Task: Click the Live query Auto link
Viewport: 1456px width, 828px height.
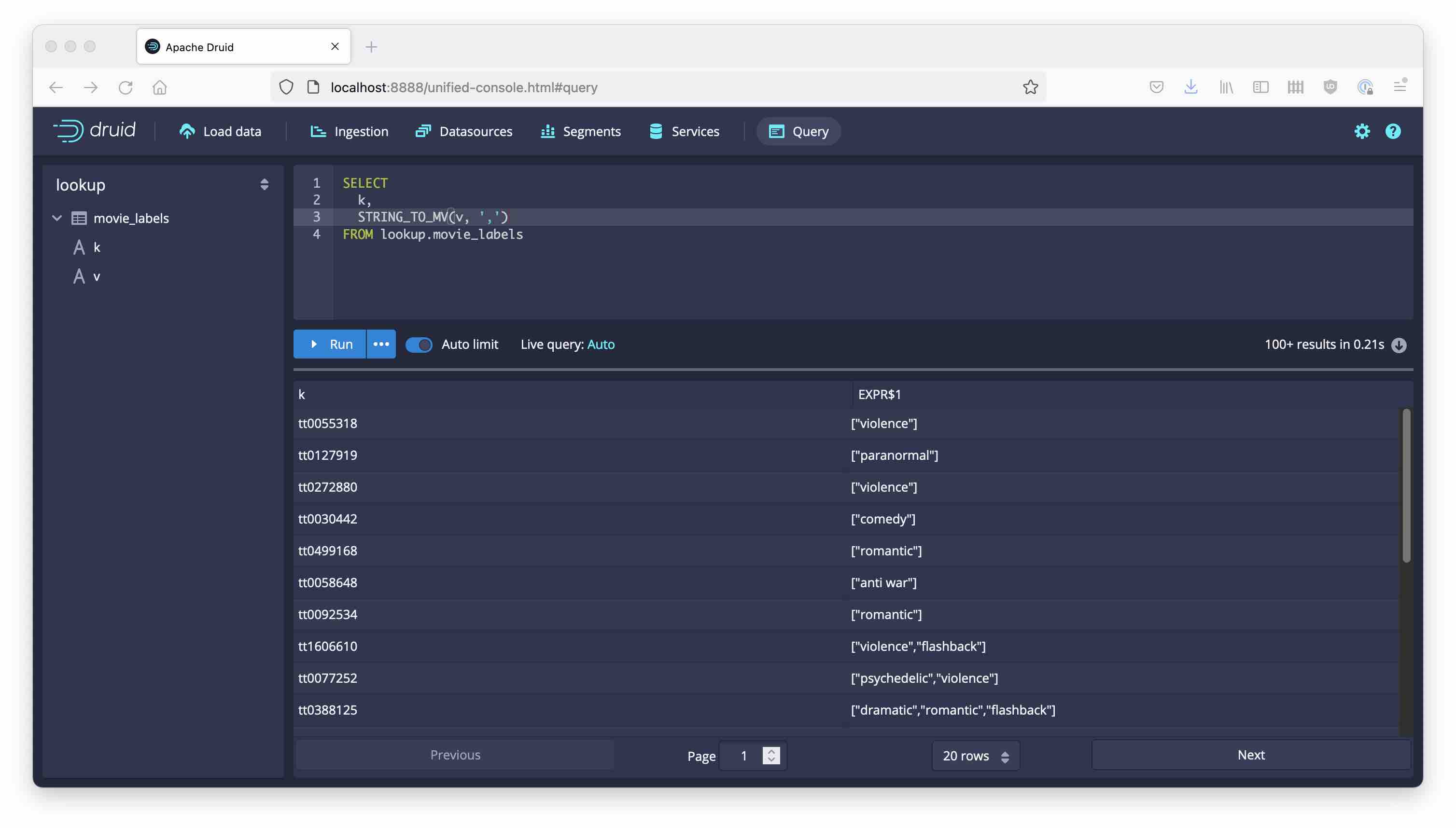Action: (x=600, y=345)
